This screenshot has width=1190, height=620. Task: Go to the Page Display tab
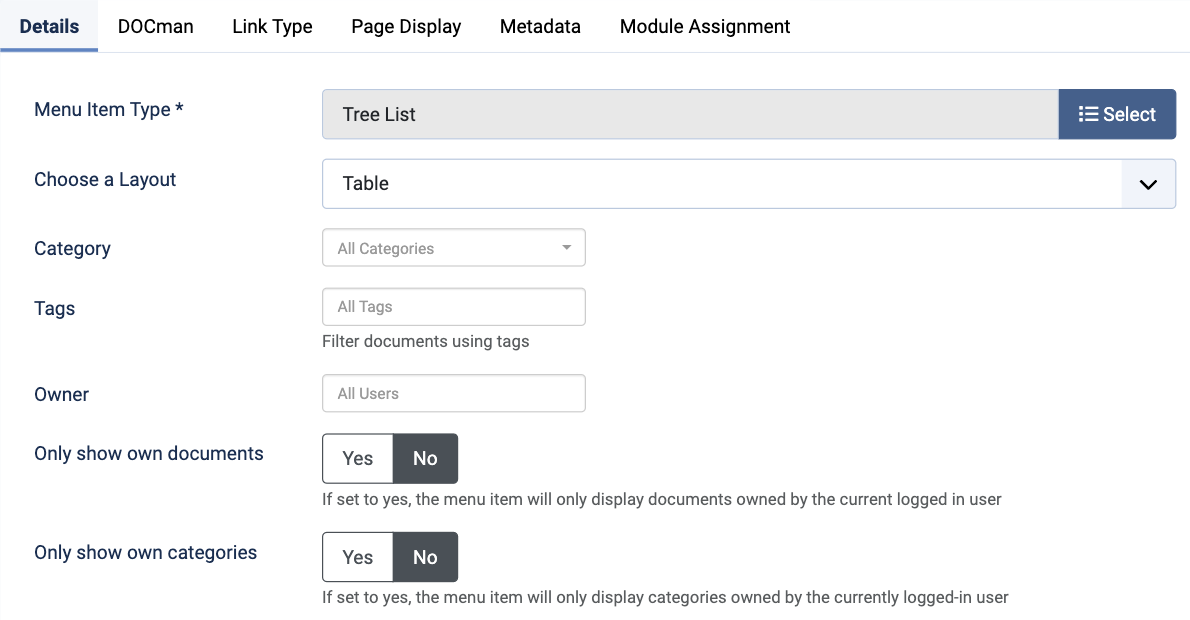click(406, 27)
